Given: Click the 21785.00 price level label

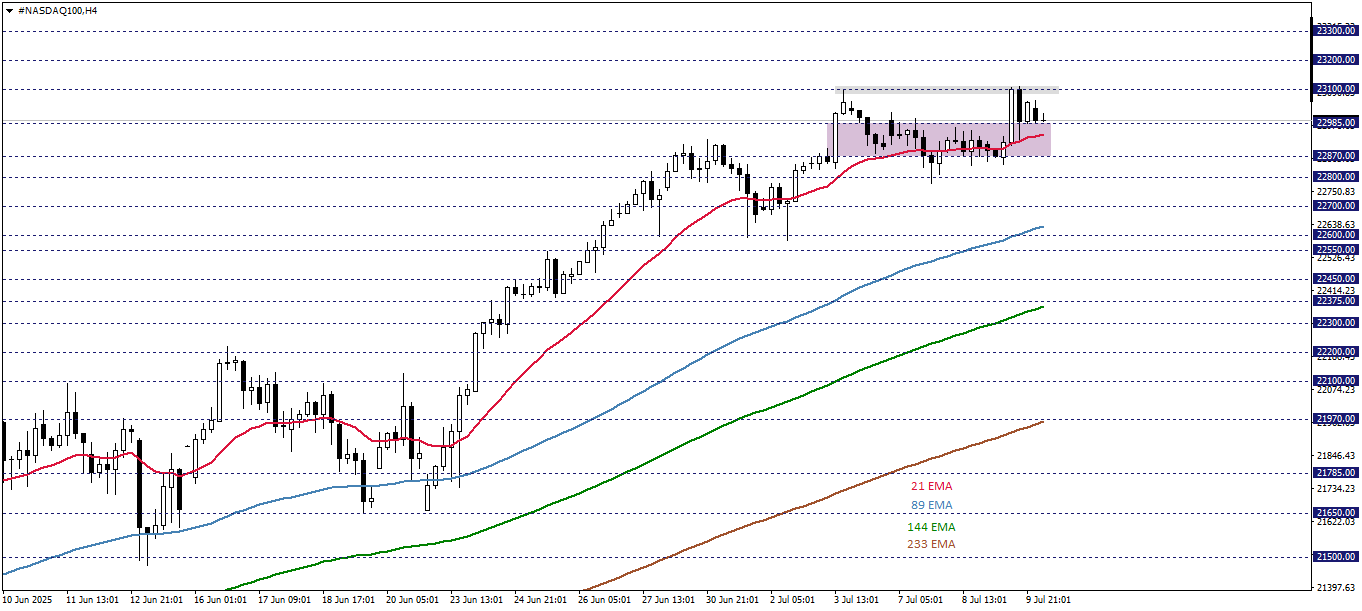Looking at the screenshot, I should click(x=1336, y=473).
